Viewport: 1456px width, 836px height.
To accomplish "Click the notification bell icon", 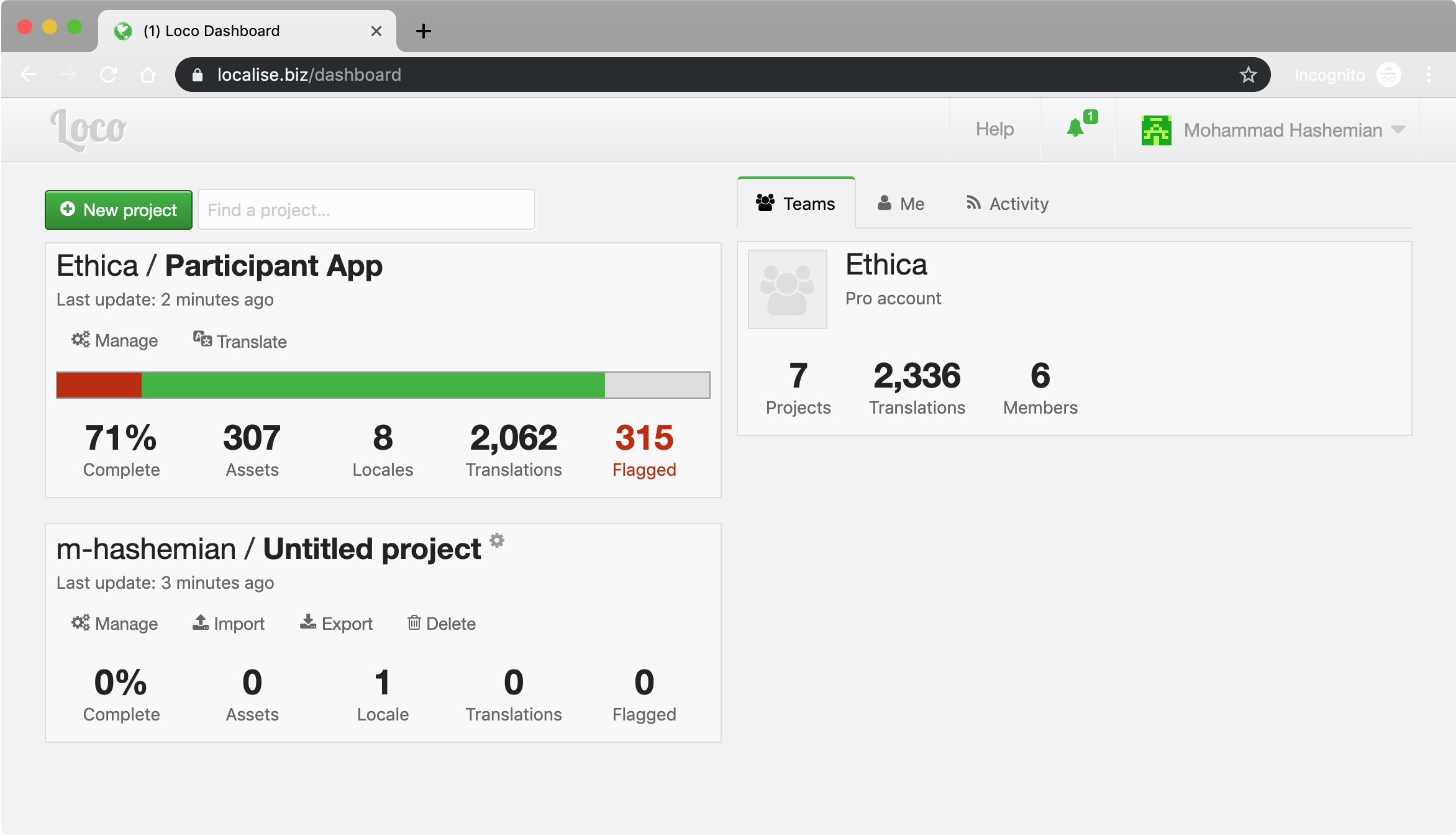I will pos(1076,129).
